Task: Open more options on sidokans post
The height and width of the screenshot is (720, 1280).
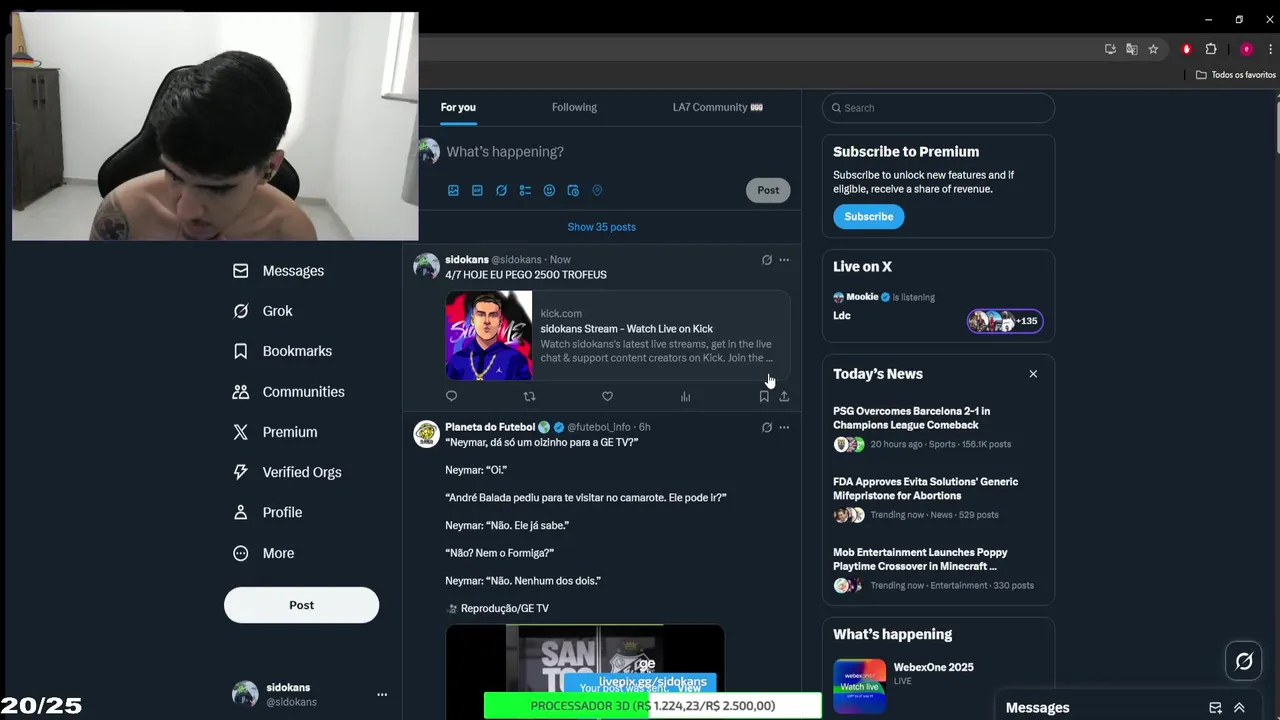Action: click(784, 260)
